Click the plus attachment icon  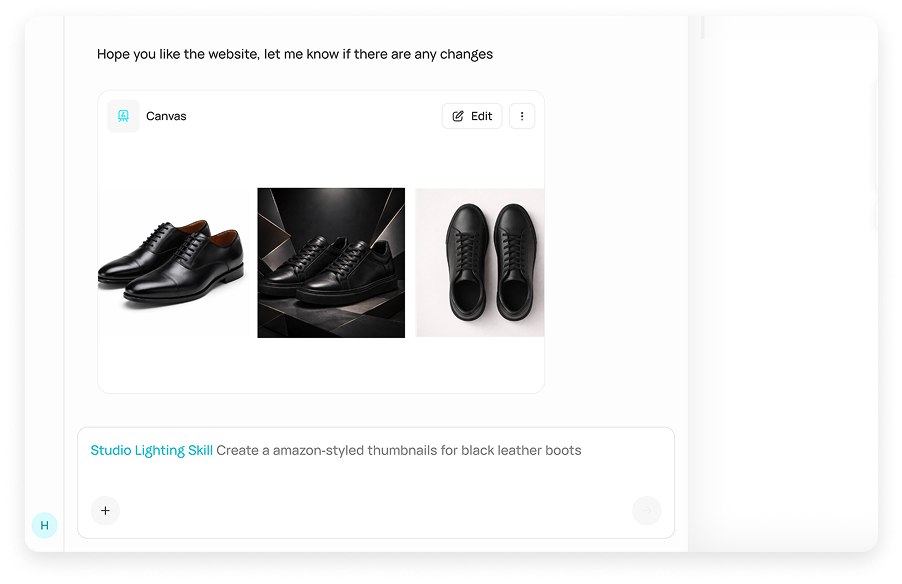point(105,510)
